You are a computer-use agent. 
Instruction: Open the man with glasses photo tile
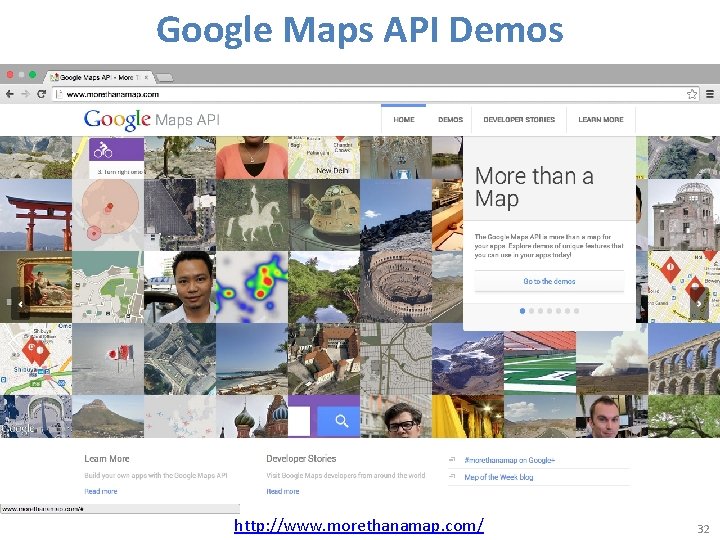click(x=396, y=416)
